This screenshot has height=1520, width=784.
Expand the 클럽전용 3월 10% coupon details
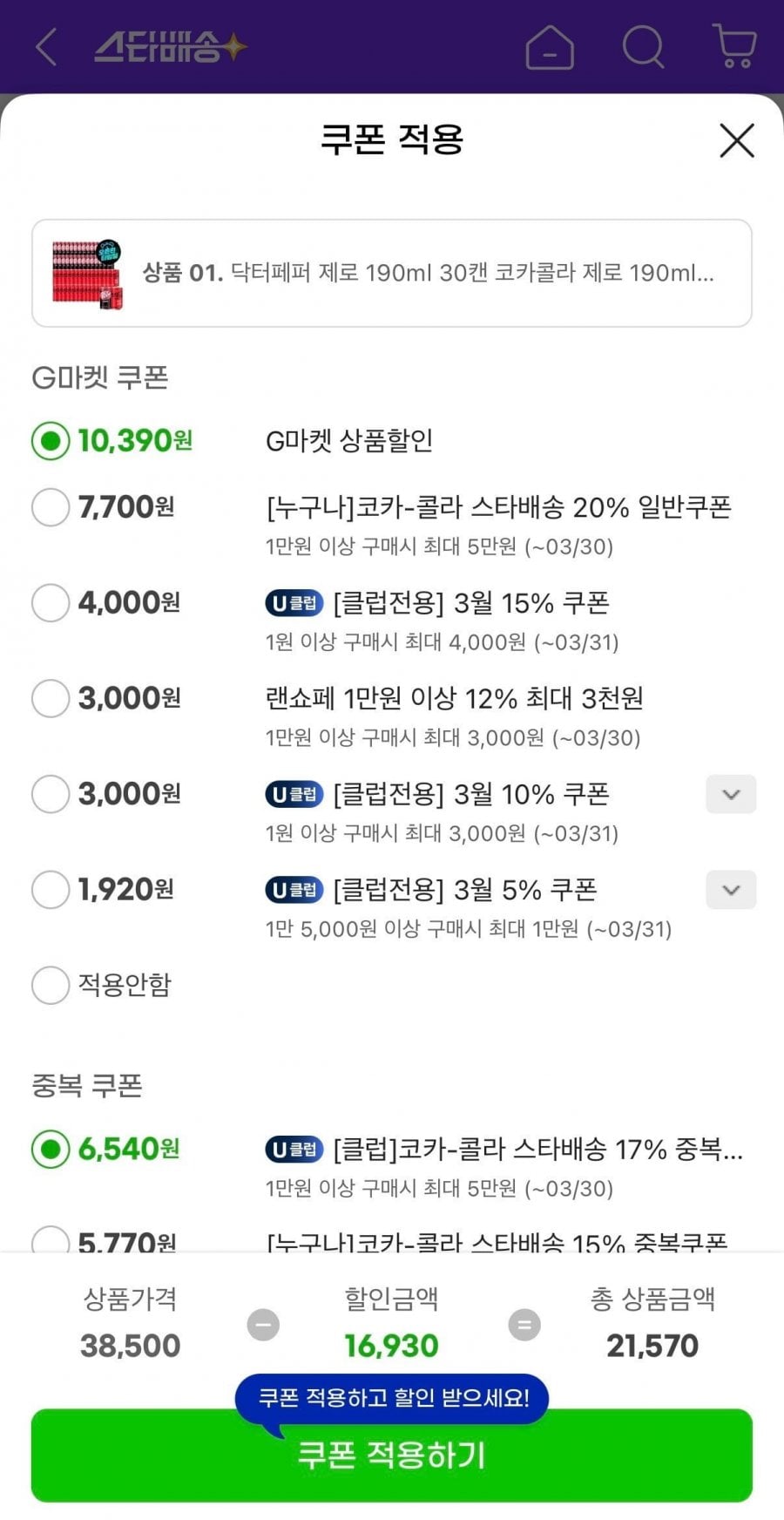coord(731,794)
